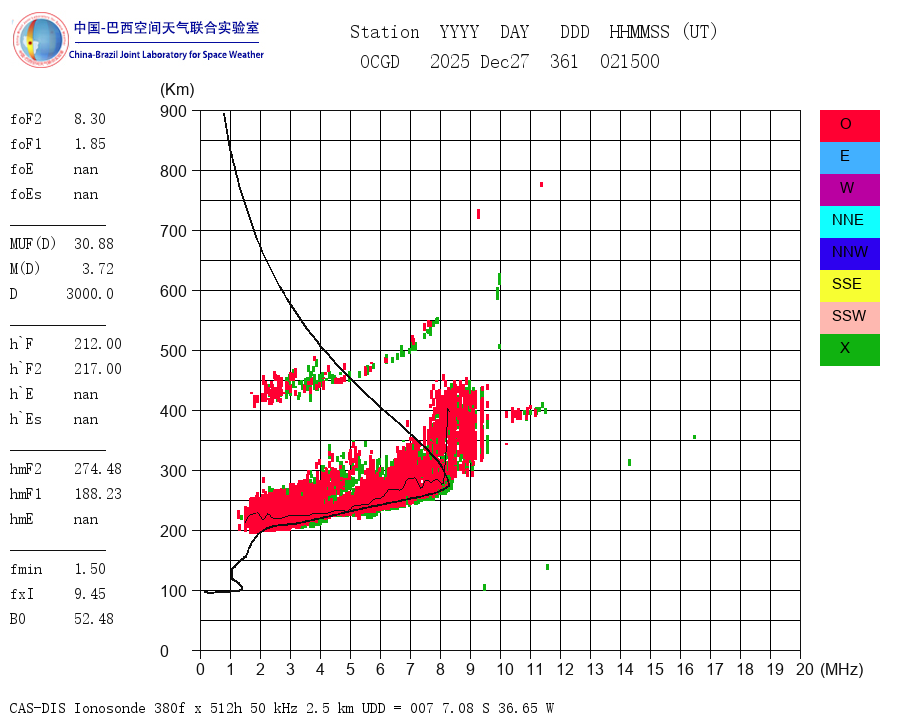This screenshot has height=720, width=900.
Task: Click the date 2025 Dec27
Action: tap(479, 61)
